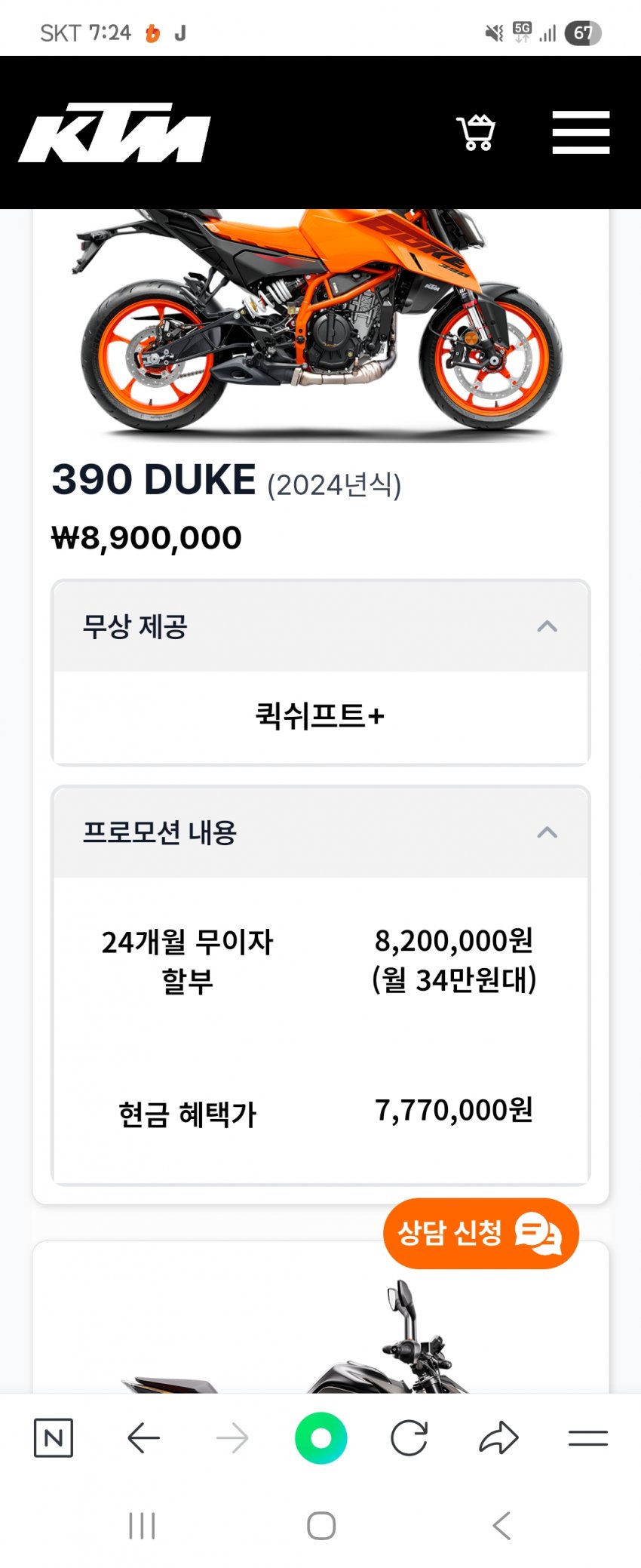The image size is (641, 1568).
Task: Open browser two-line menu icon
Action: pyautogui.click(x=588, y=1437)
